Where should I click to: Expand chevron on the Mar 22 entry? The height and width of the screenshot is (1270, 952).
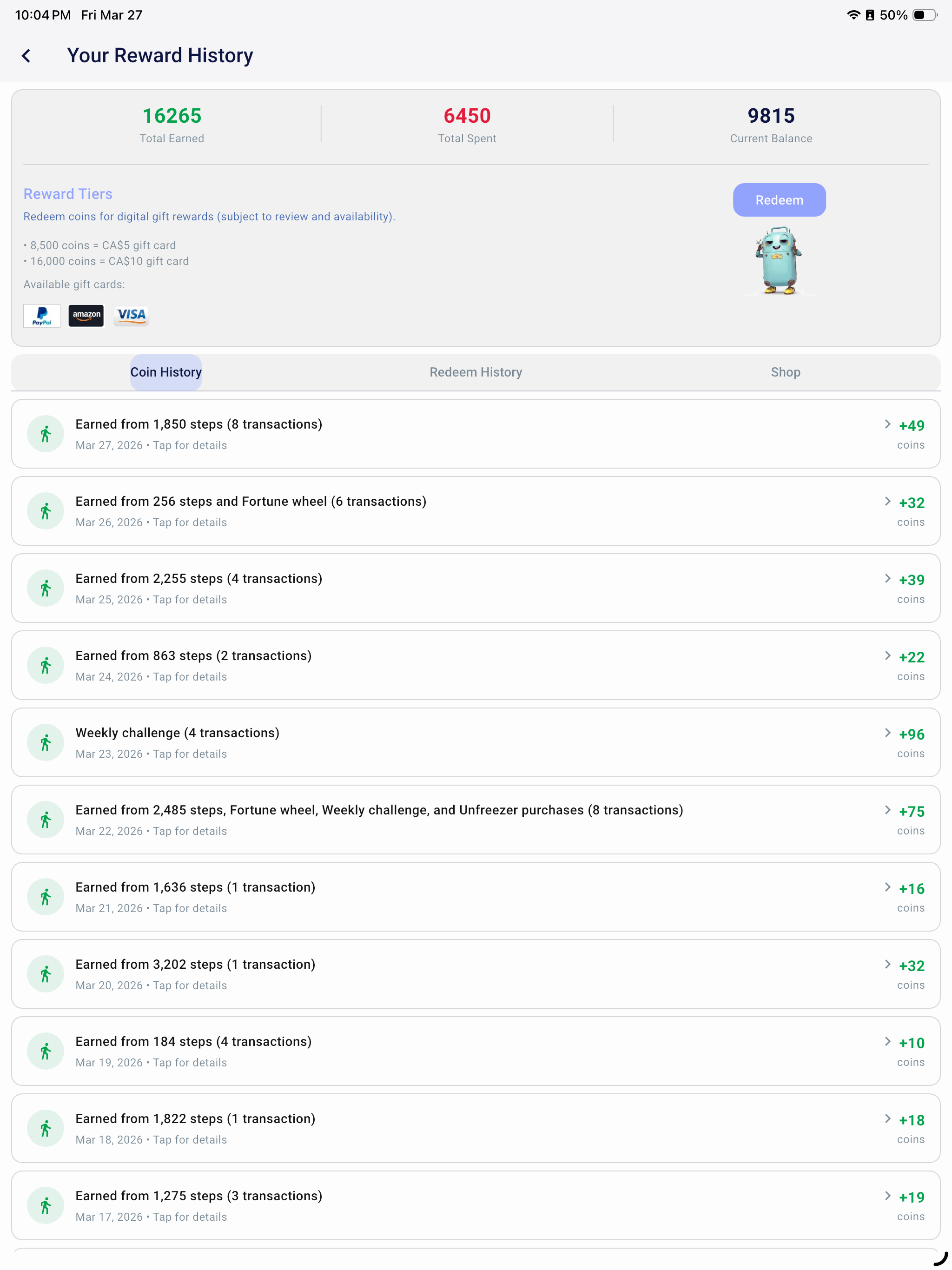pyautogui.click(x=888, y=810)
